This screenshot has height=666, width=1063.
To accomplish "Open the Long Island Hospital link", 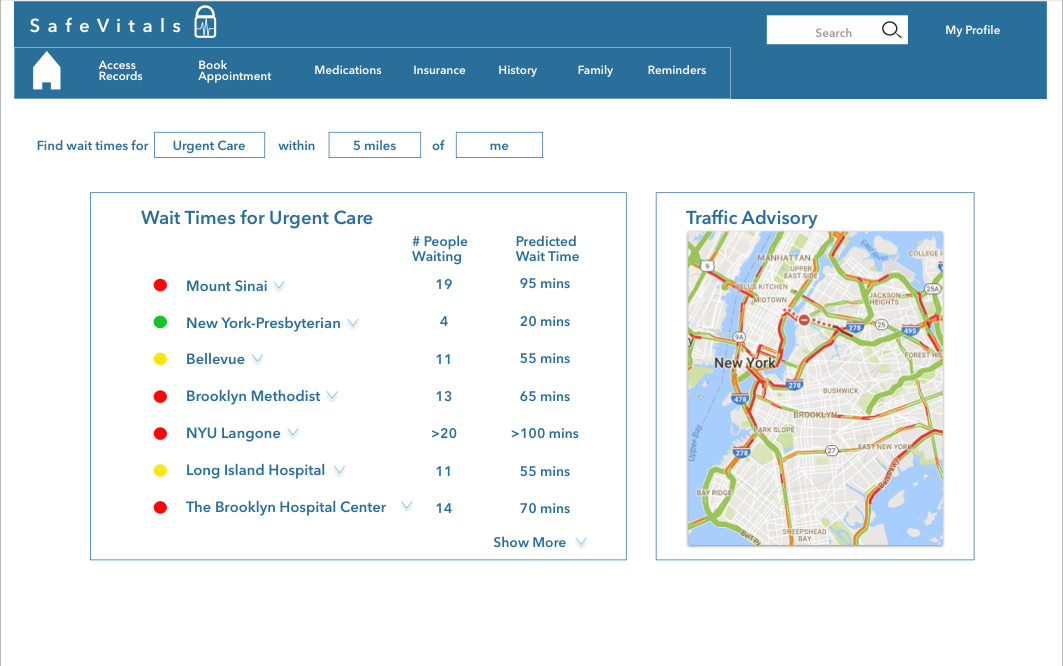I will click(255, 470).
